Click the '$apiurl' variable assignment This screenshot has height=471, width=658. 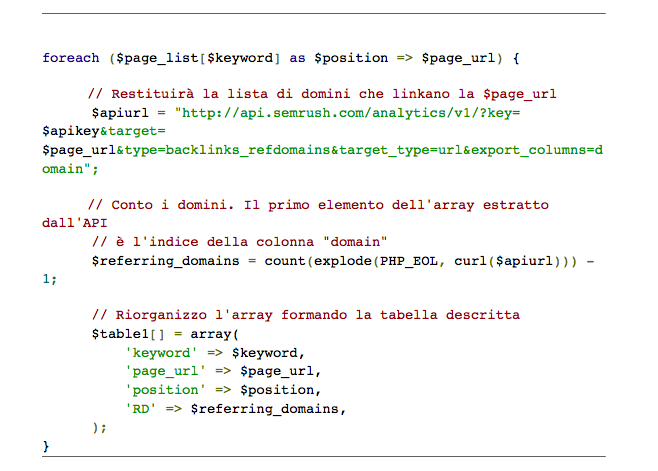pos(120,113)
